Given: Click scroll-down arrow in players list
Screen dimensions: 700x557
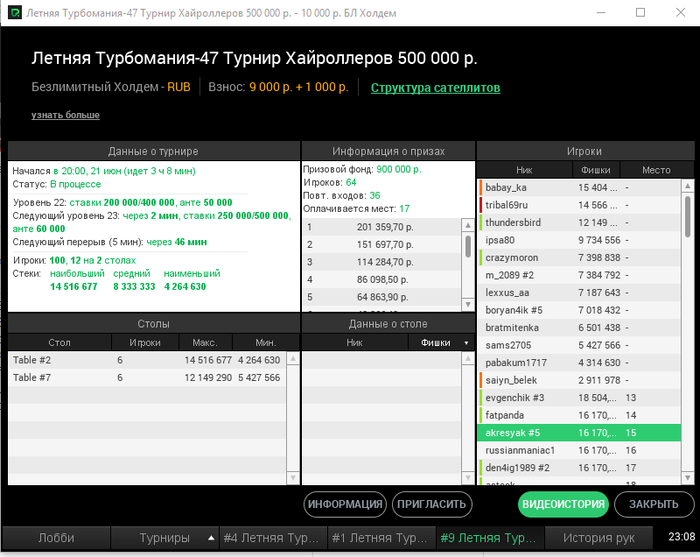Looking at the screenshot, I should click(688, 478).
